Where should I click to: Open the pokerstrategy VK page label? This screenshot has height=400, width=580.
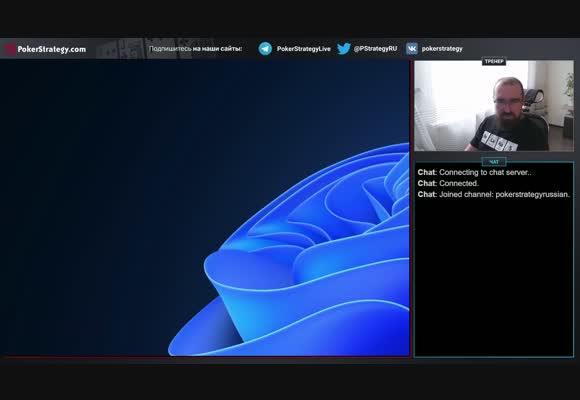point(442,48)
